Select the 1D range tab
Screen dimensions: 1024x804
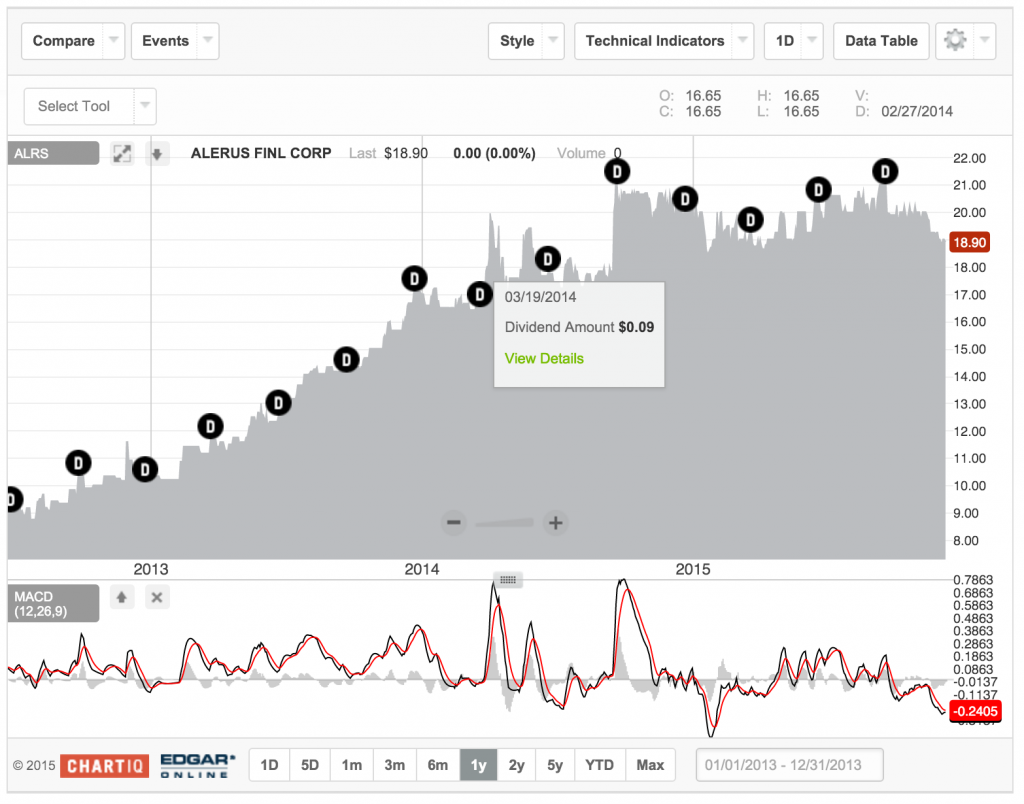(269, 765)
